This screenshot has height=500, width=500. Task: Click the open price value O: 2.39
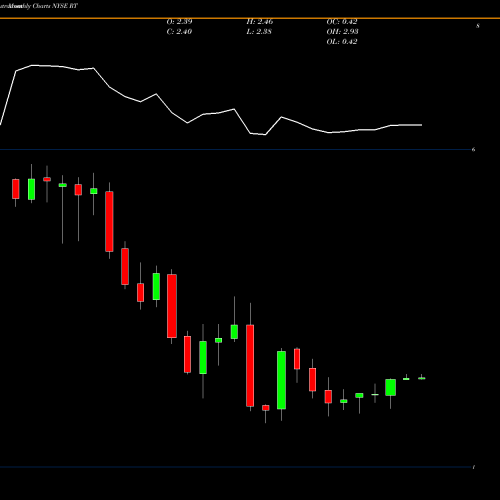point(179,22)
